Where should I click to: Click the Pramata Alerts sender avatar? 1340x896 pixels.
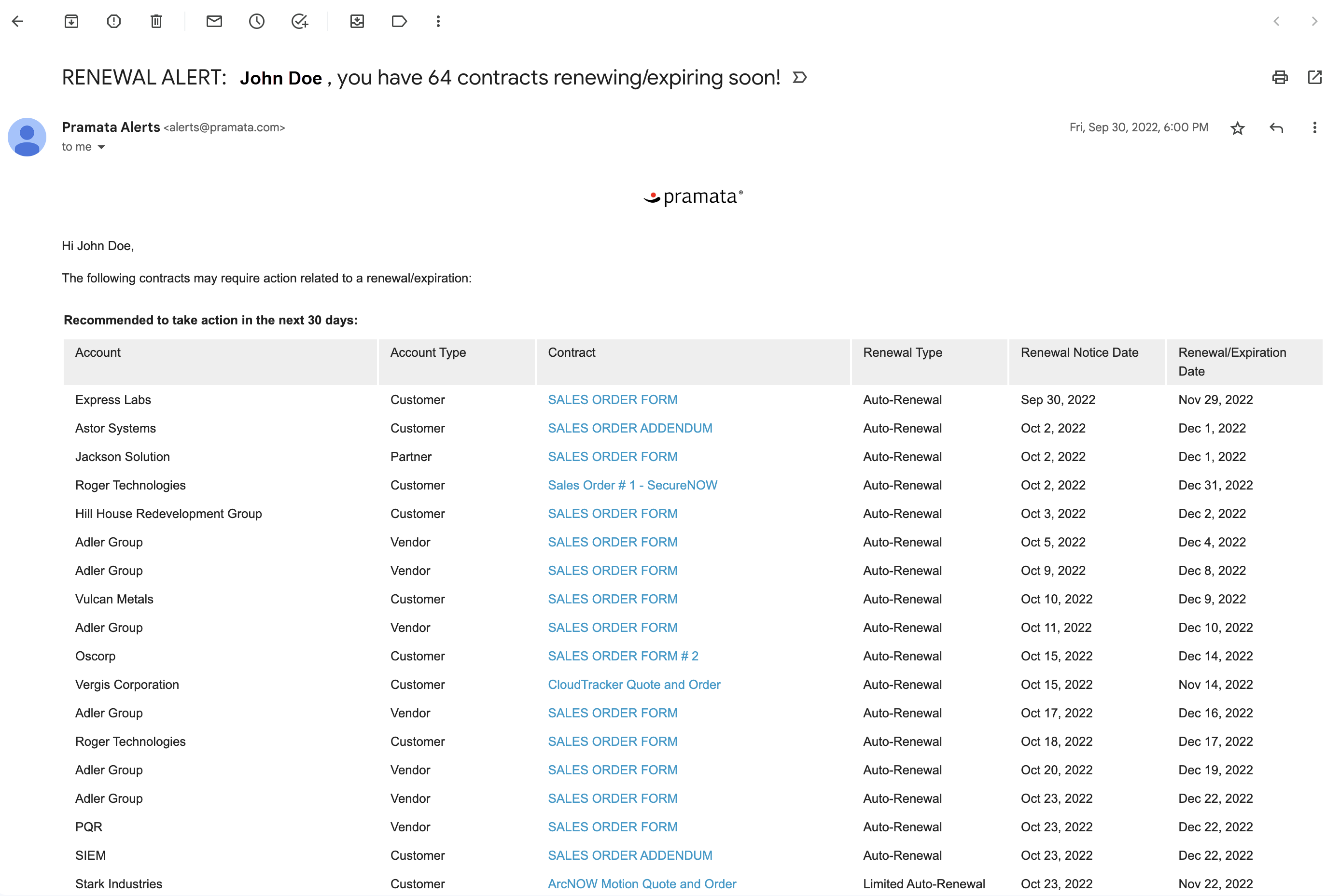27,137
